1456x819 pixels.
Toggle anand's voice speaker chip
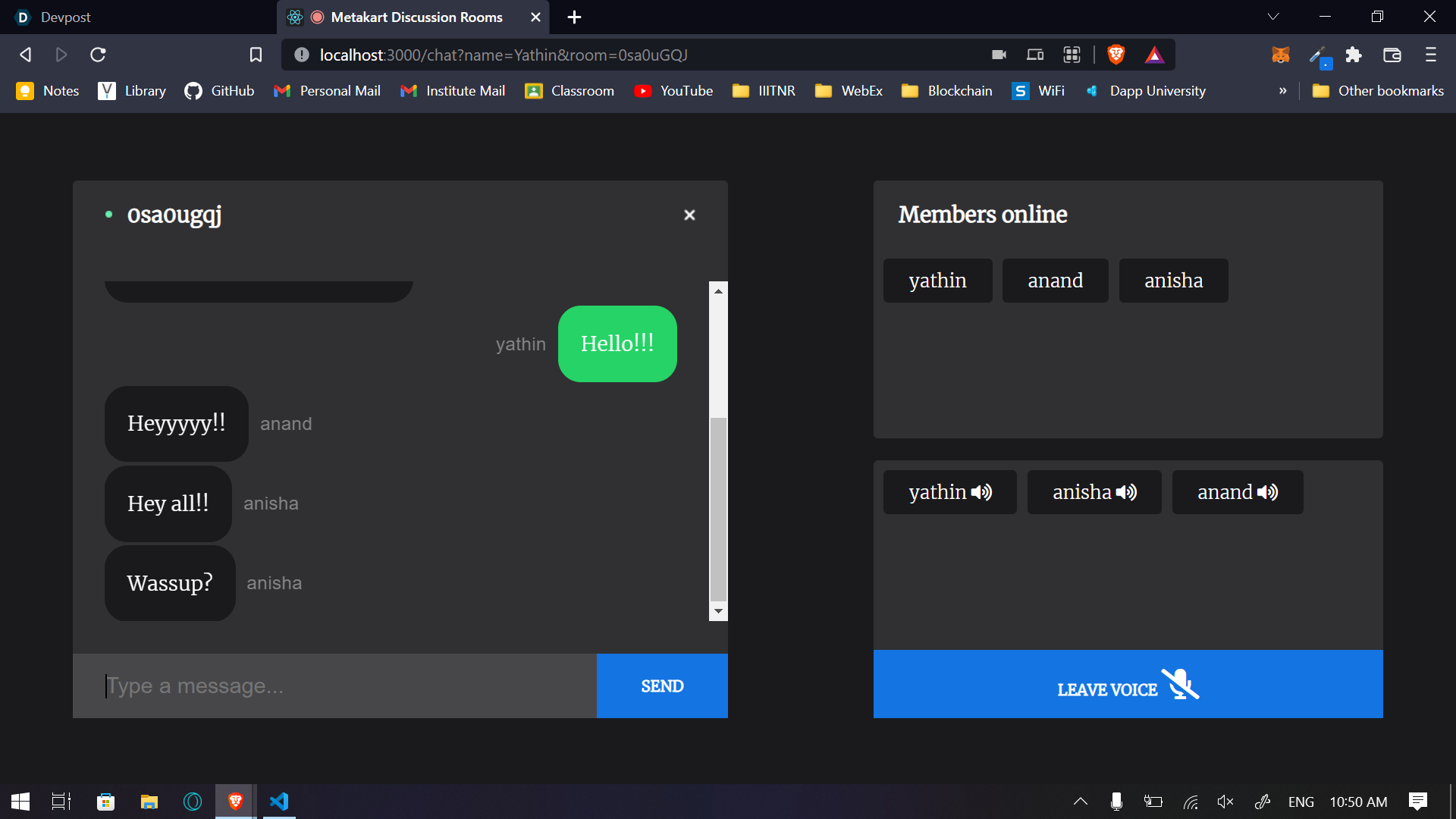(1237, 492)
